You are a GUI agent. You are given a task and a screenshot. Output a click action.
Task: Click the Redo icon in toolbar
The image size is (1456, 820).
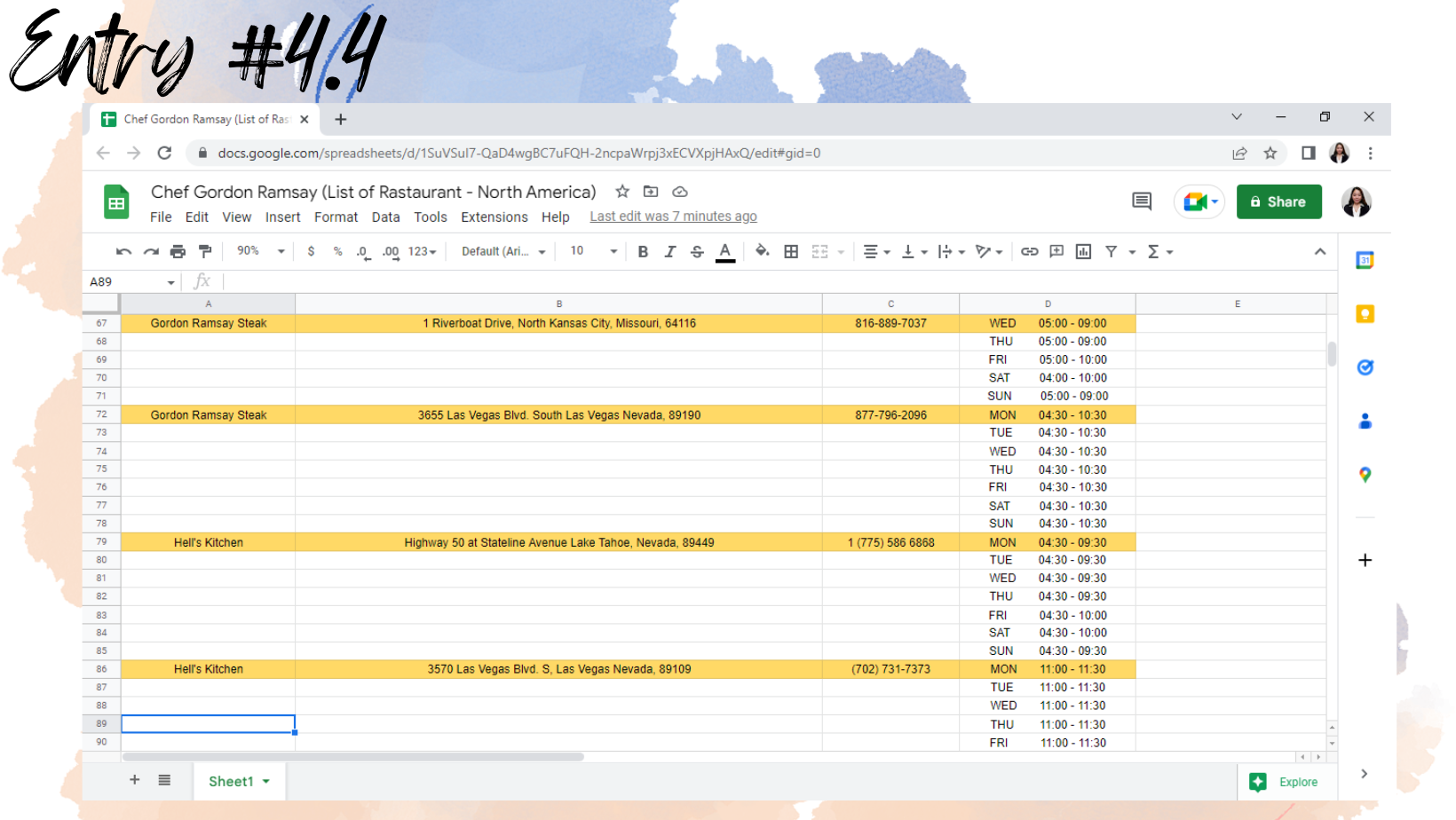151,252
